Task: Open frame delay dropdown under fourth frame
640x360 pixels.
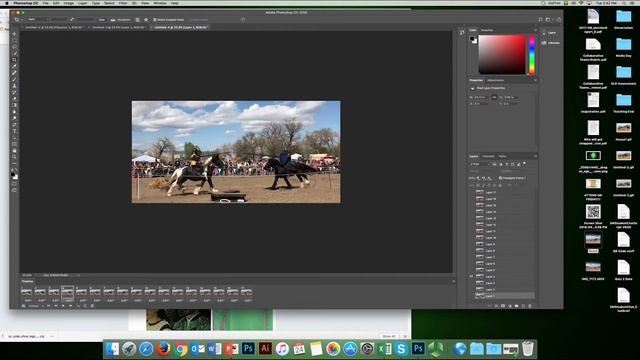Action: pyautogui.click(x=69, y=301)
